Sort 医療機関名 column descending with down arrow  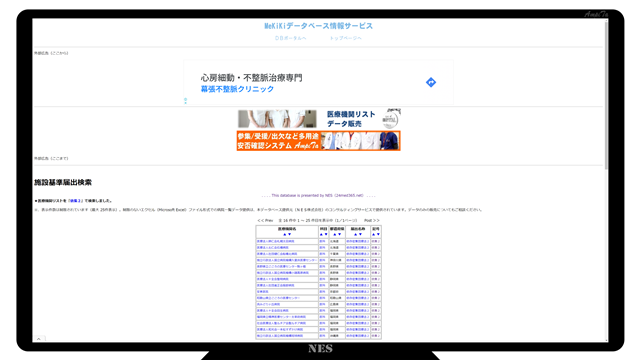point(289,234)
